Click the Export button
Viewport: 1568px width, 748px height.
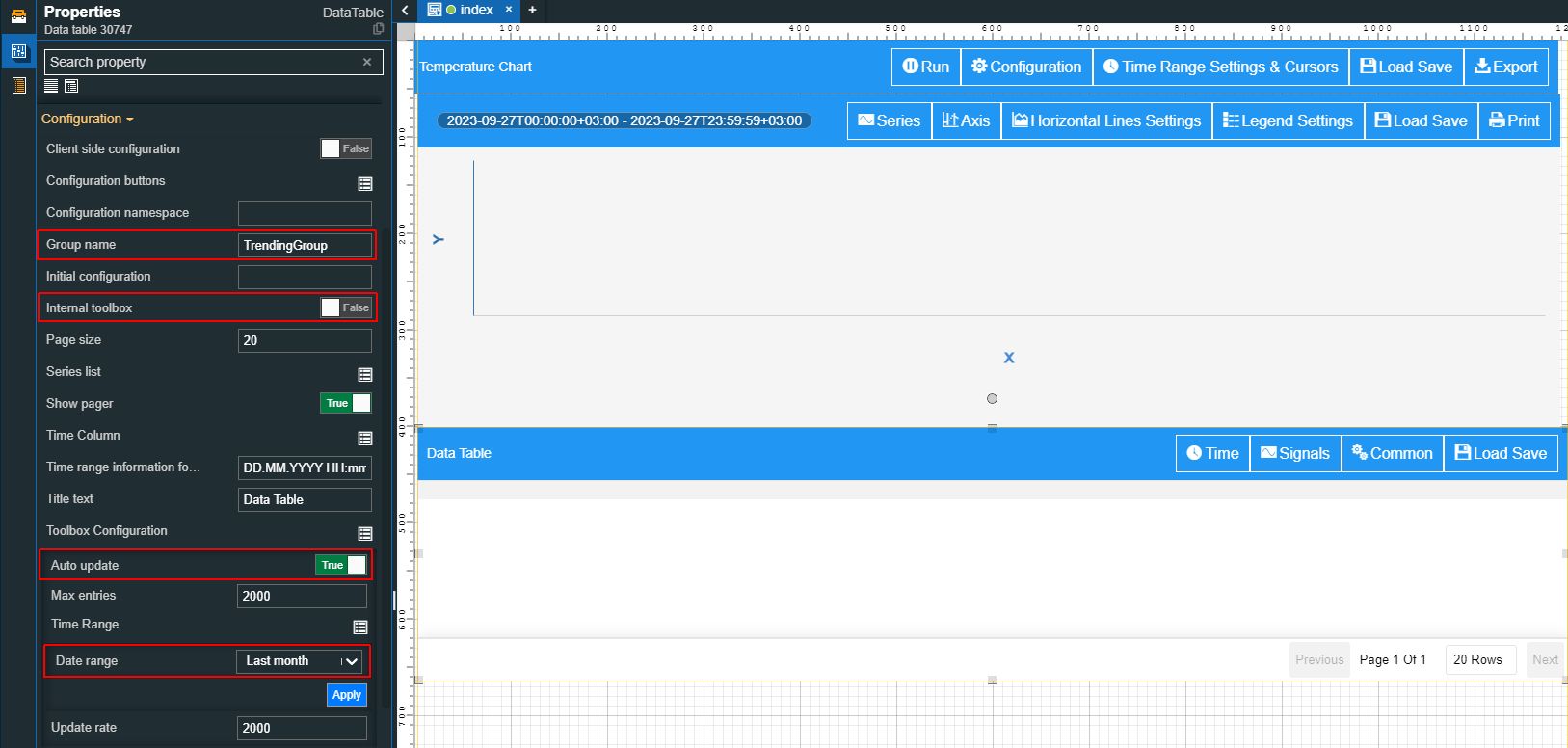tap(1506, 67)
